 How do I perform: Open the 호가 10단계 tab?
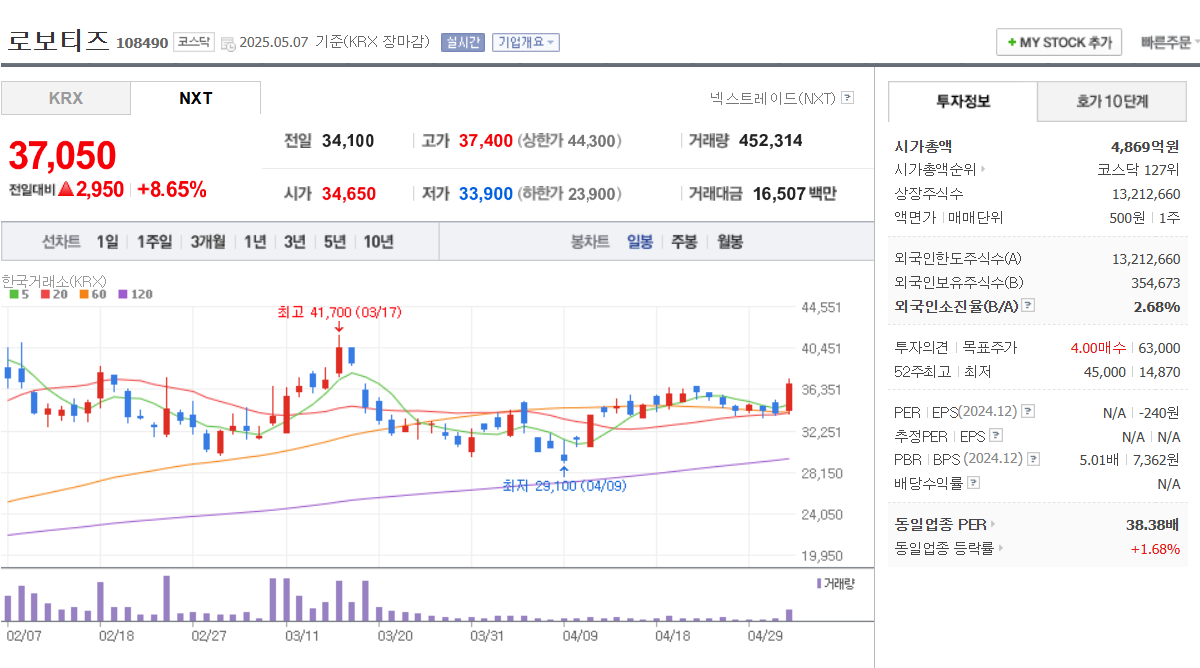[x=1111, y=102]
